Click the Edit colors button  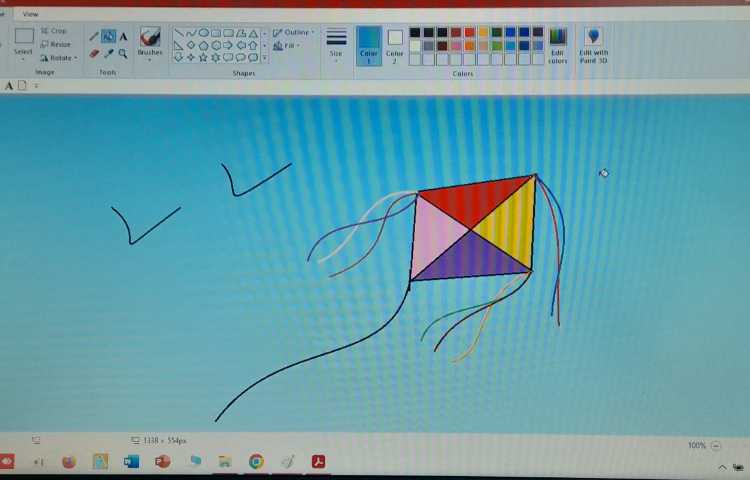[557, 45]
